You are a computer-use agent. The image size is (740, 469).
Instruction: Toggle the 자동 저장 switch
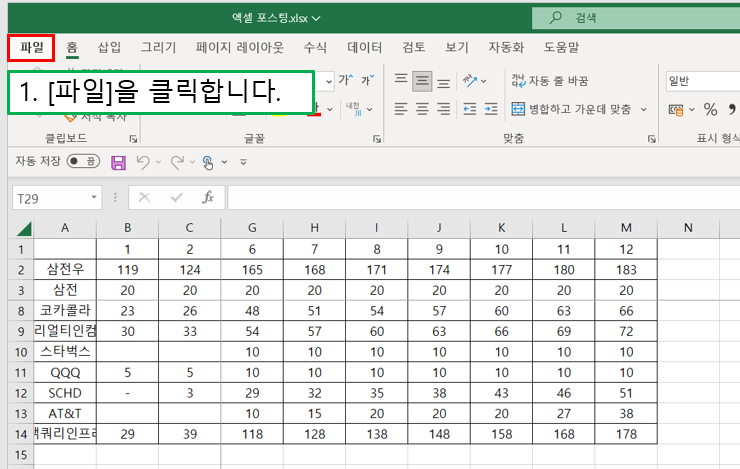(83, 161)
